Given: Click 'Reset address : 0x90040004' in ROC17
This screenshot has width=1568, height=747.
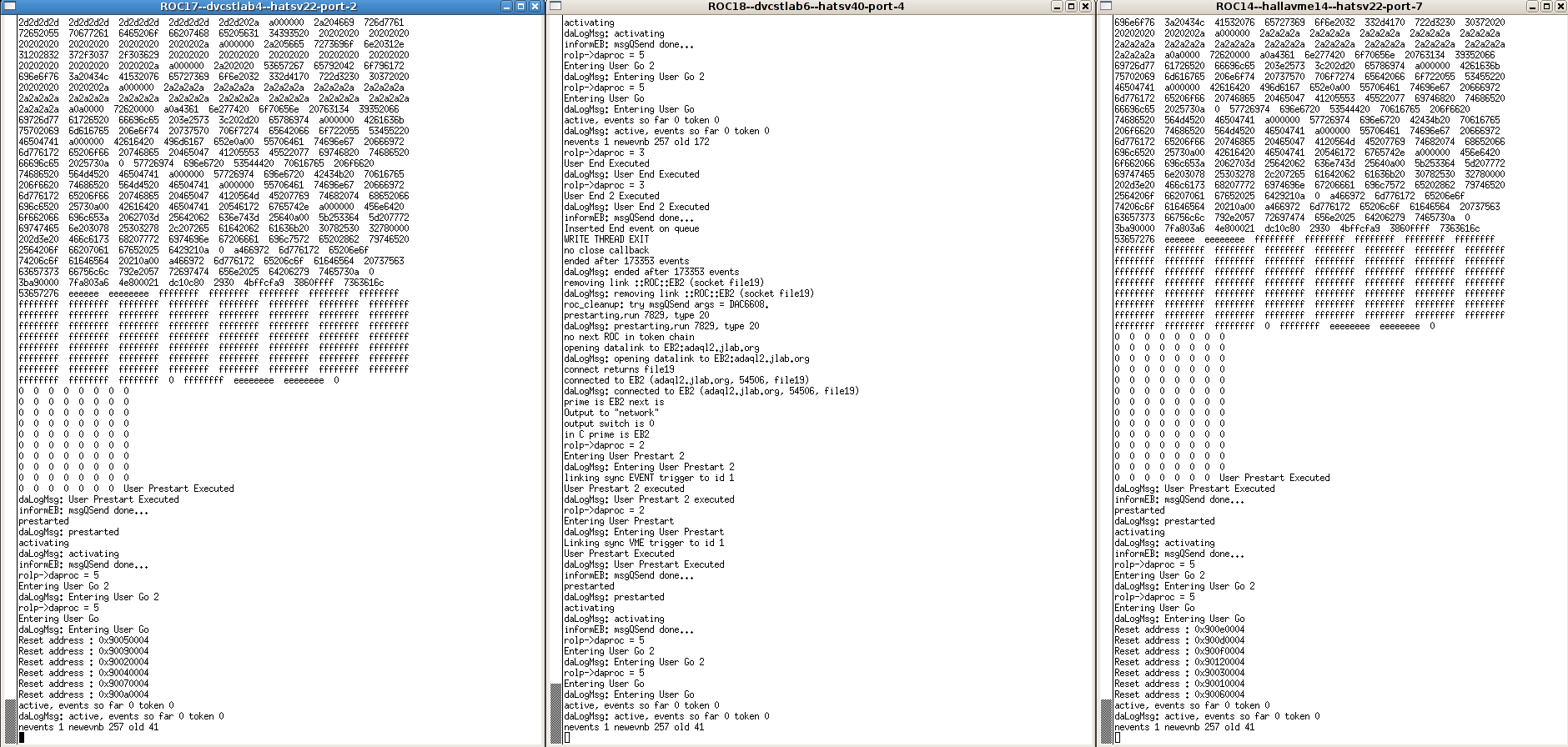Looking at the screenshot, I should (83, 673).
